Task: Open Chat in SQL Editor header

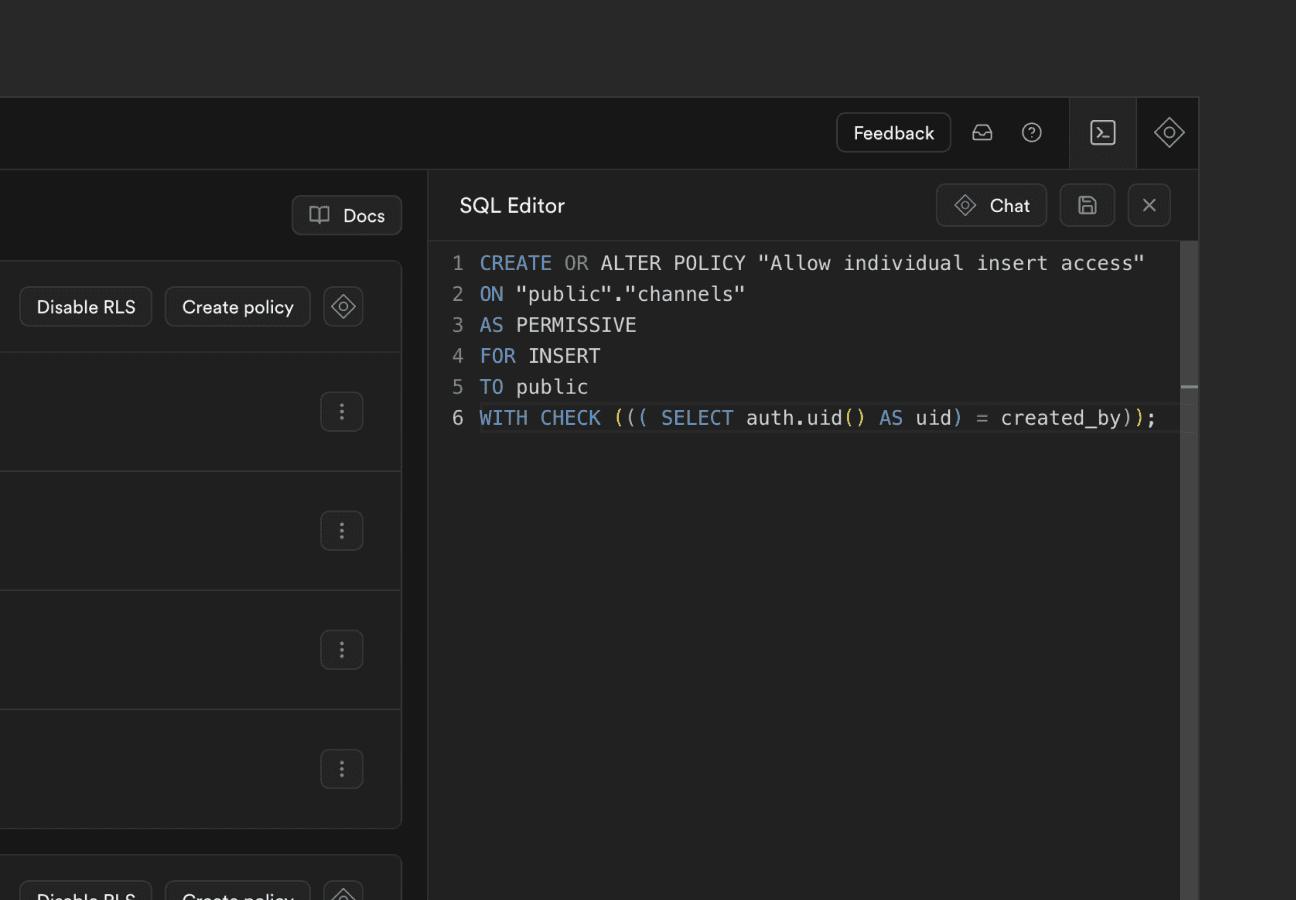Action: (991, 205)
